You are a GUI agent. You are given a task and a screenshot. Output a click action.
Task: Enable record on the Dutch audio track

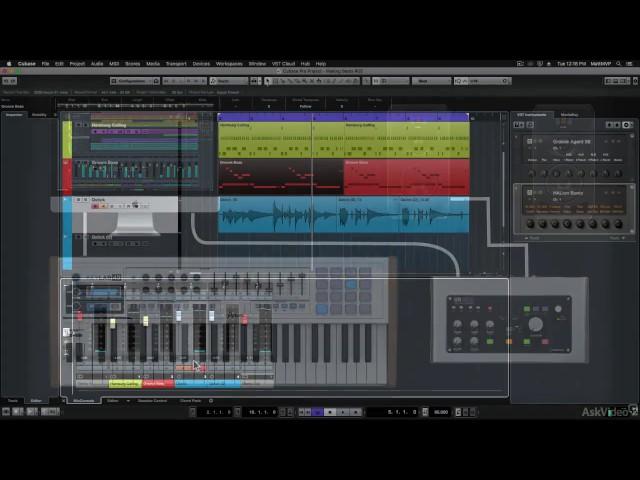[95, 206]
